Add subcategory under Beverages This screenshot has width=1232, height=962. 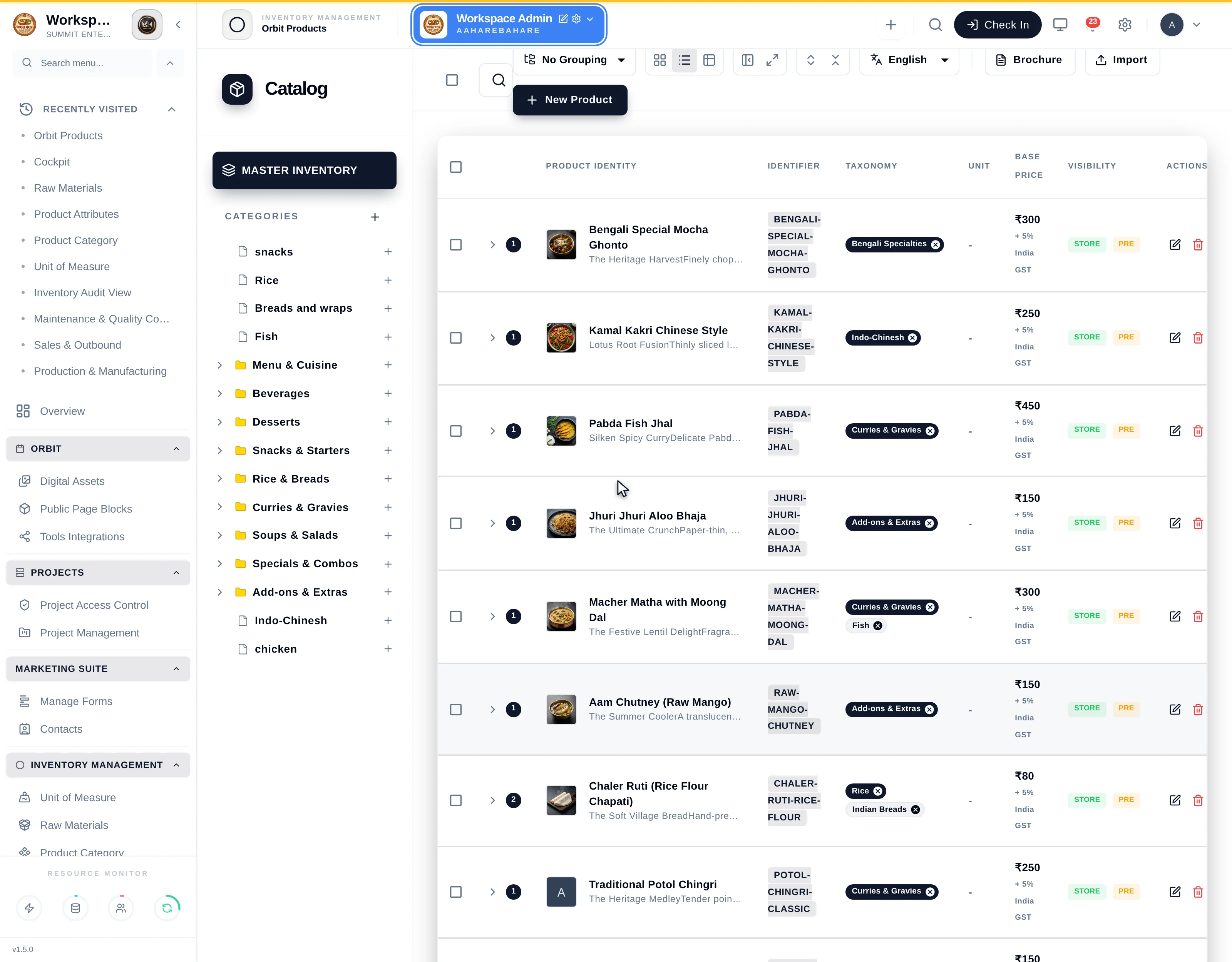[x=388, y=394]
